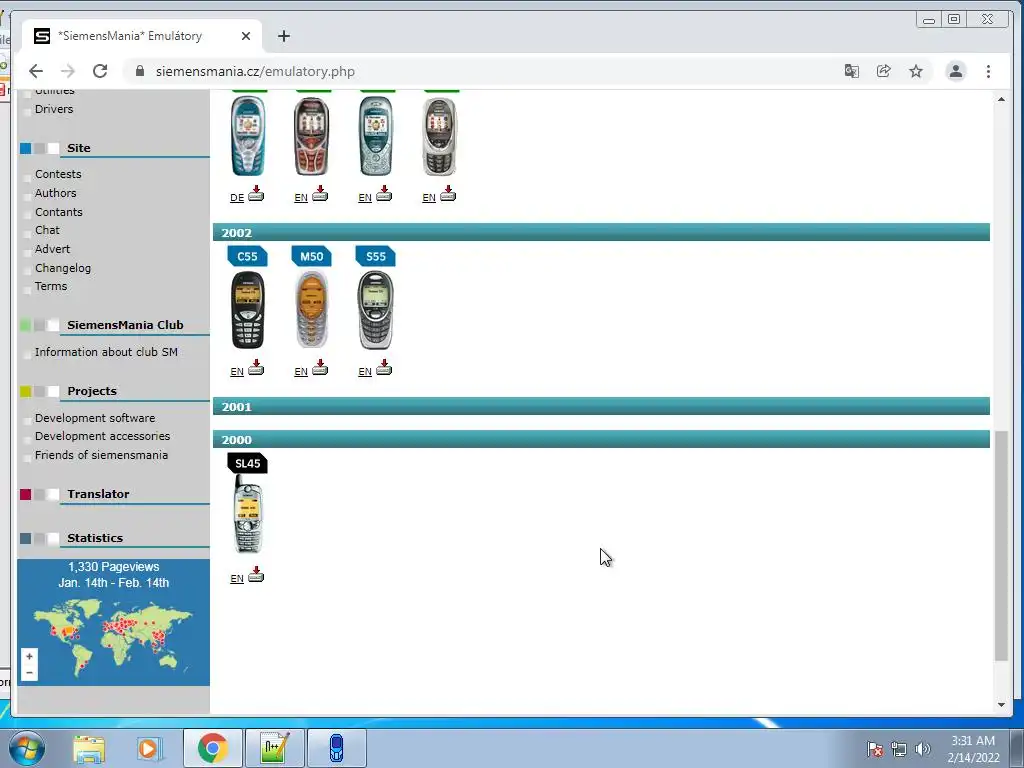Screen dimensions: 1024x768
Task: Open the Chrome profile menu
Action: (956, 71)
